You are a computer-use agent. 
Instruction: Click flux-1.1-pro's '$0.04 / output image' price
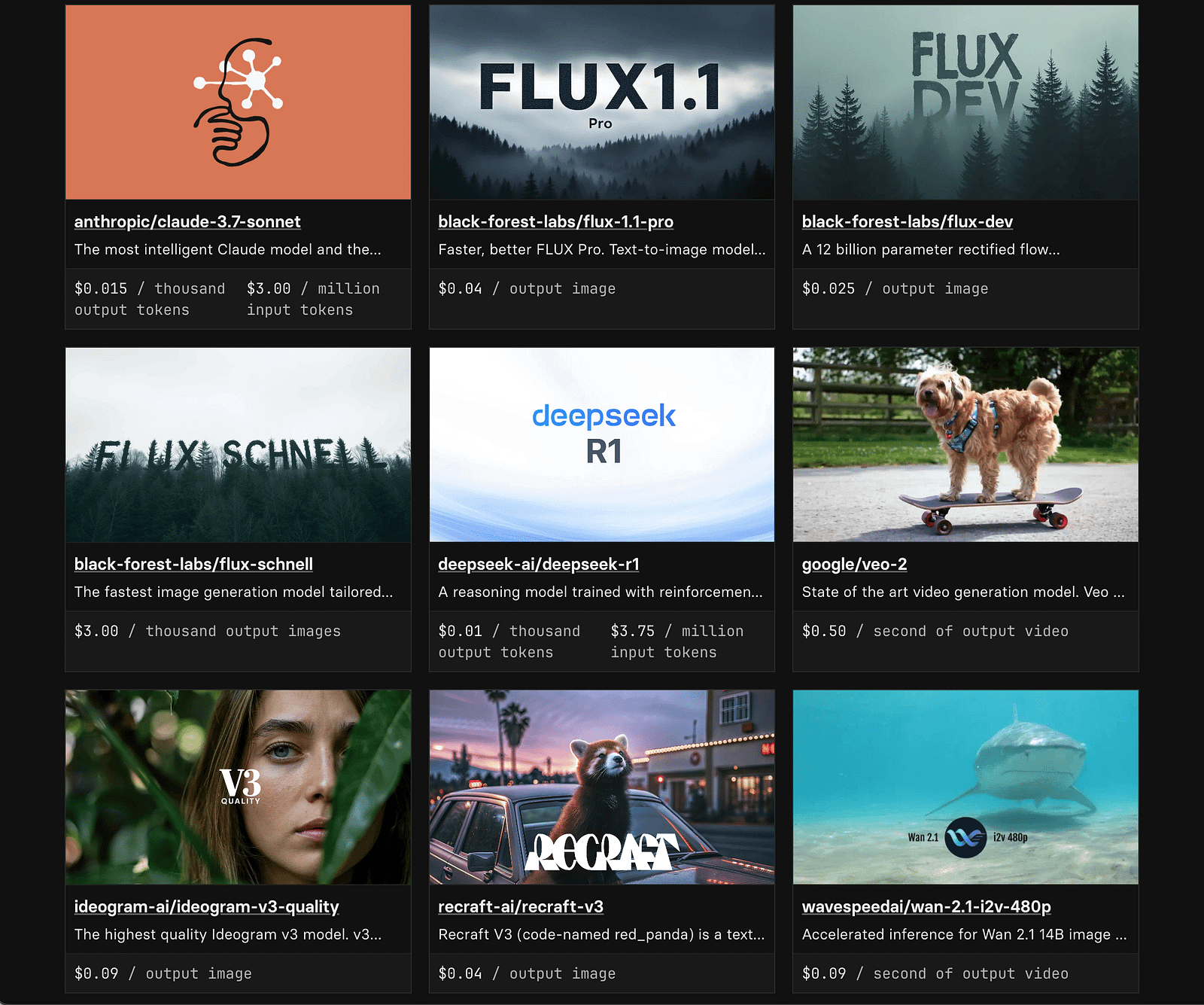coord(527,289)
